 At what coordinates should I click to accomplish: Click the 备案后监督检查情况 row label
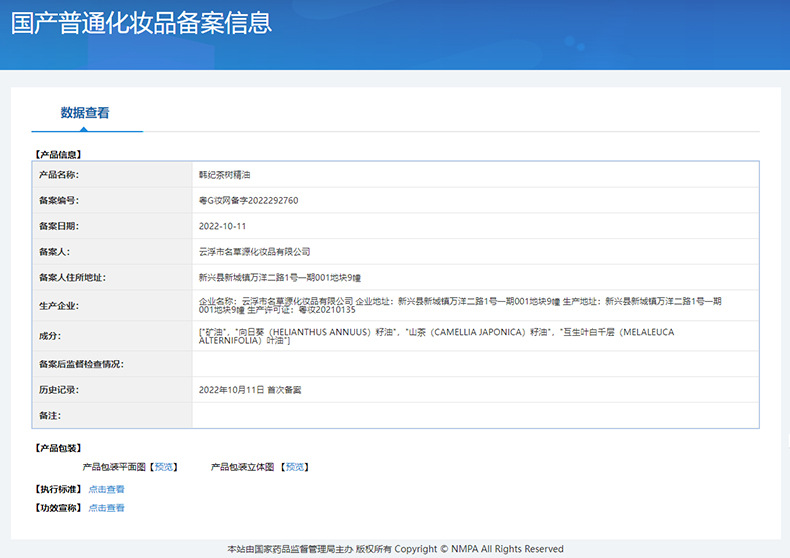pos(80,364)
